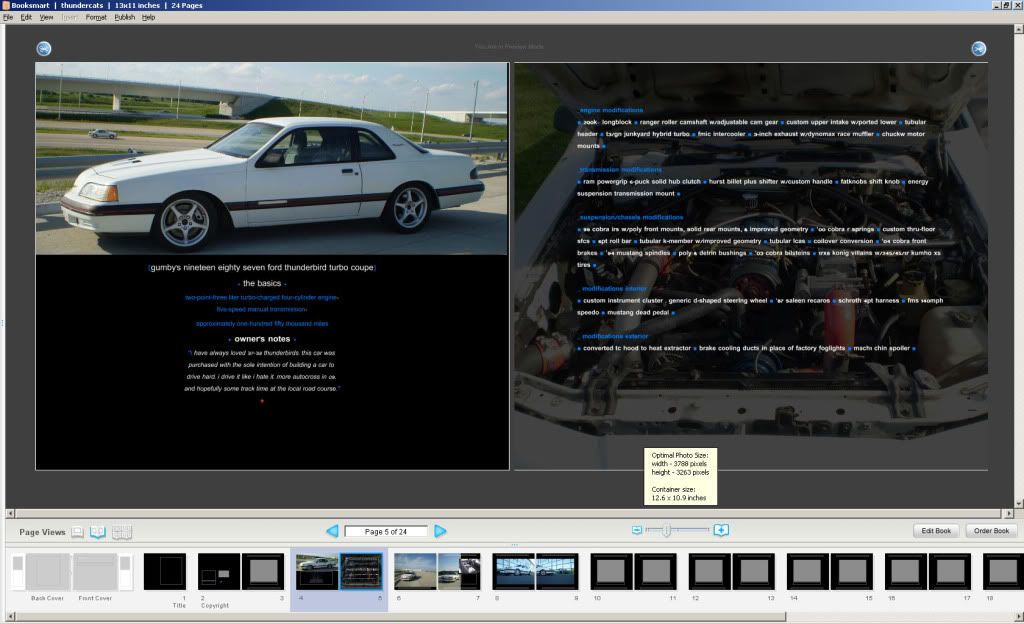
Task: Go to previous page with blue left arrow
Action: (x=332, y=531)
